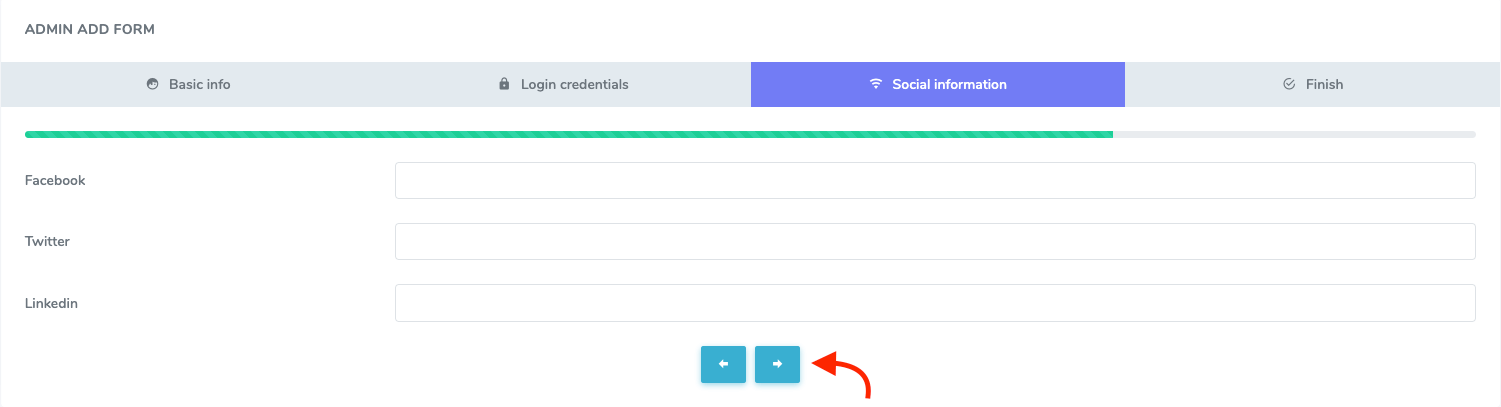Click the Linkedin field label

click(51, 303)
